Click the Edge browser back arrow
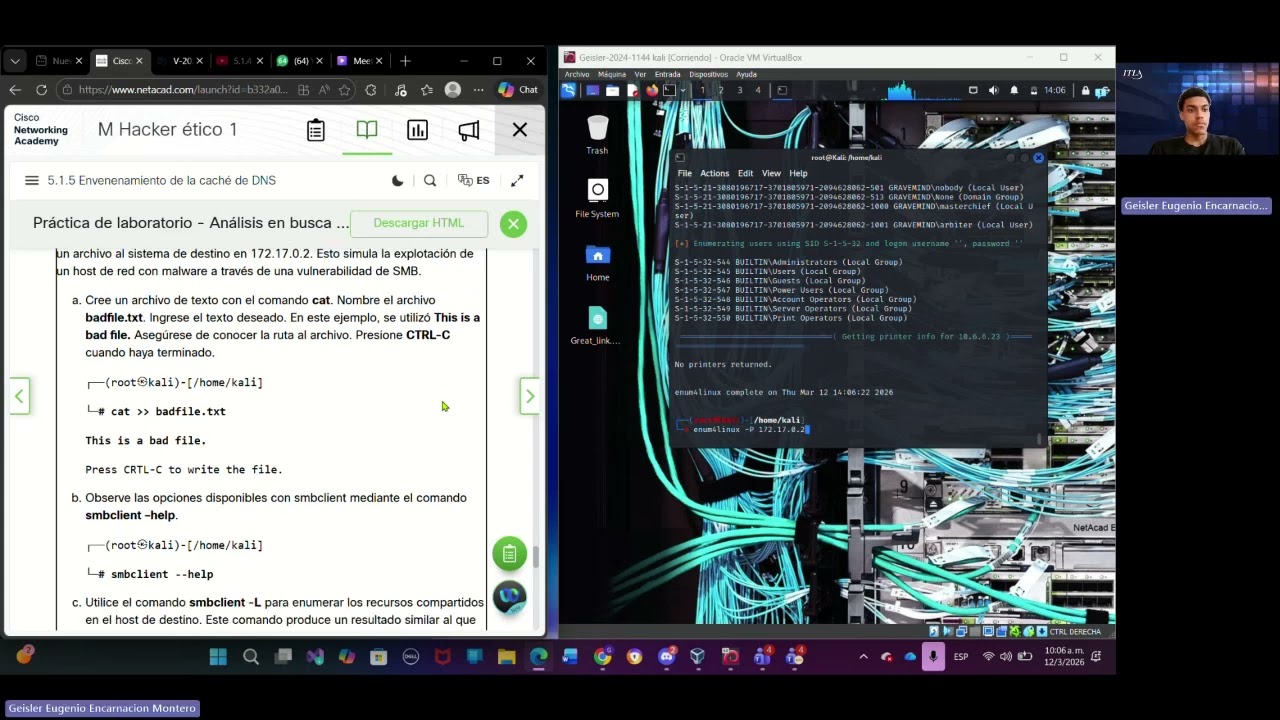Image resolution: width=1280 pixels, height=720 pixels. click(15, 90)
